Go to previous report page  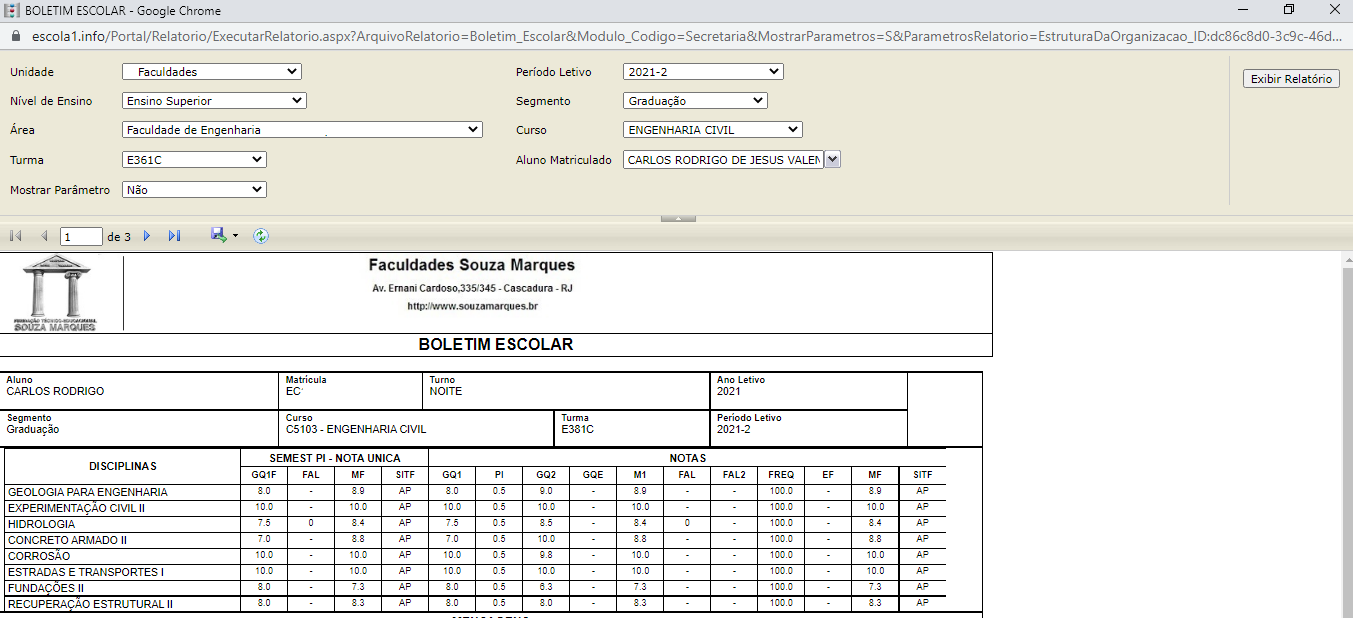(x=44, y=236)
